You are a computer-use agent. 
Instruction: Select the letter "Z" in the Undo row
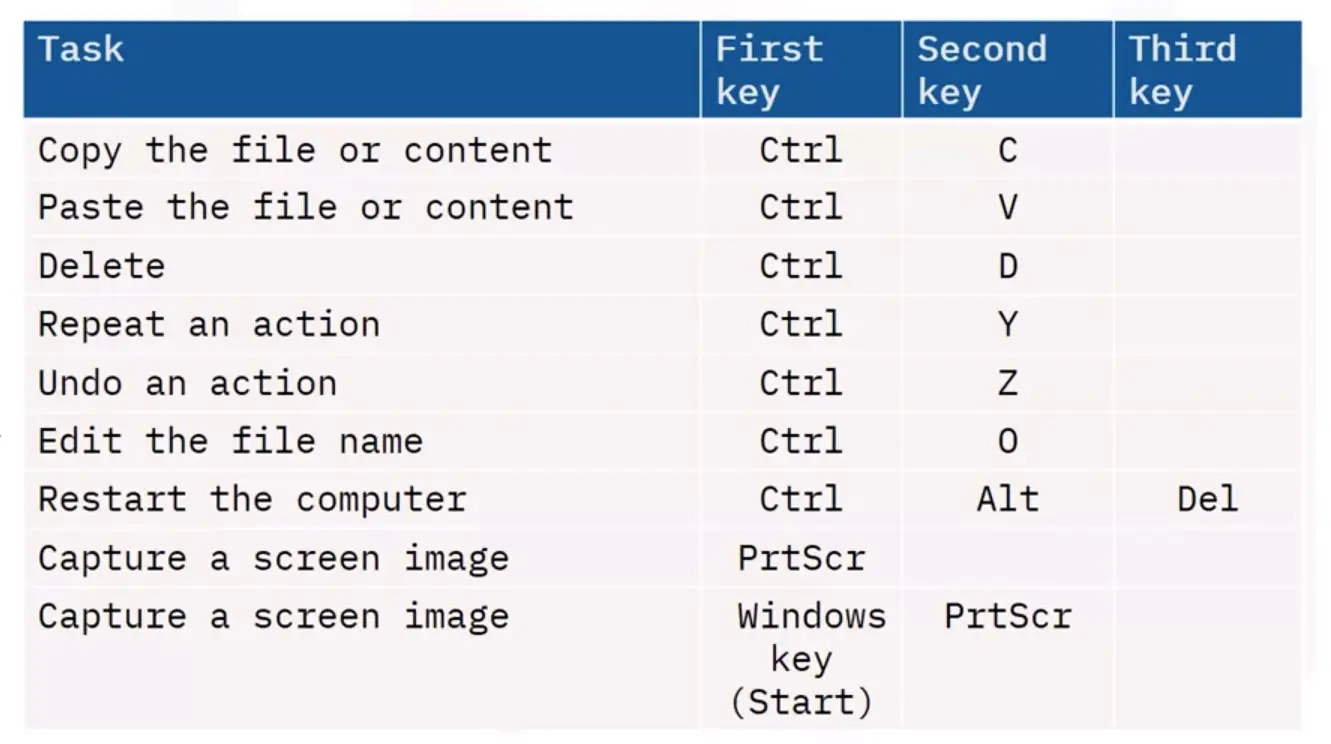tap(1007, 383)
